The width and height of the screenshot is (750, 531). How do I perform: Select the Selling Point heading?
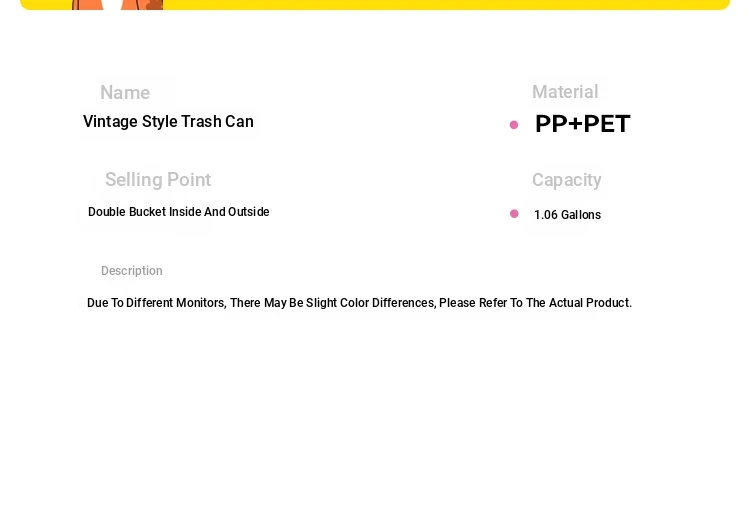point(158,180)
